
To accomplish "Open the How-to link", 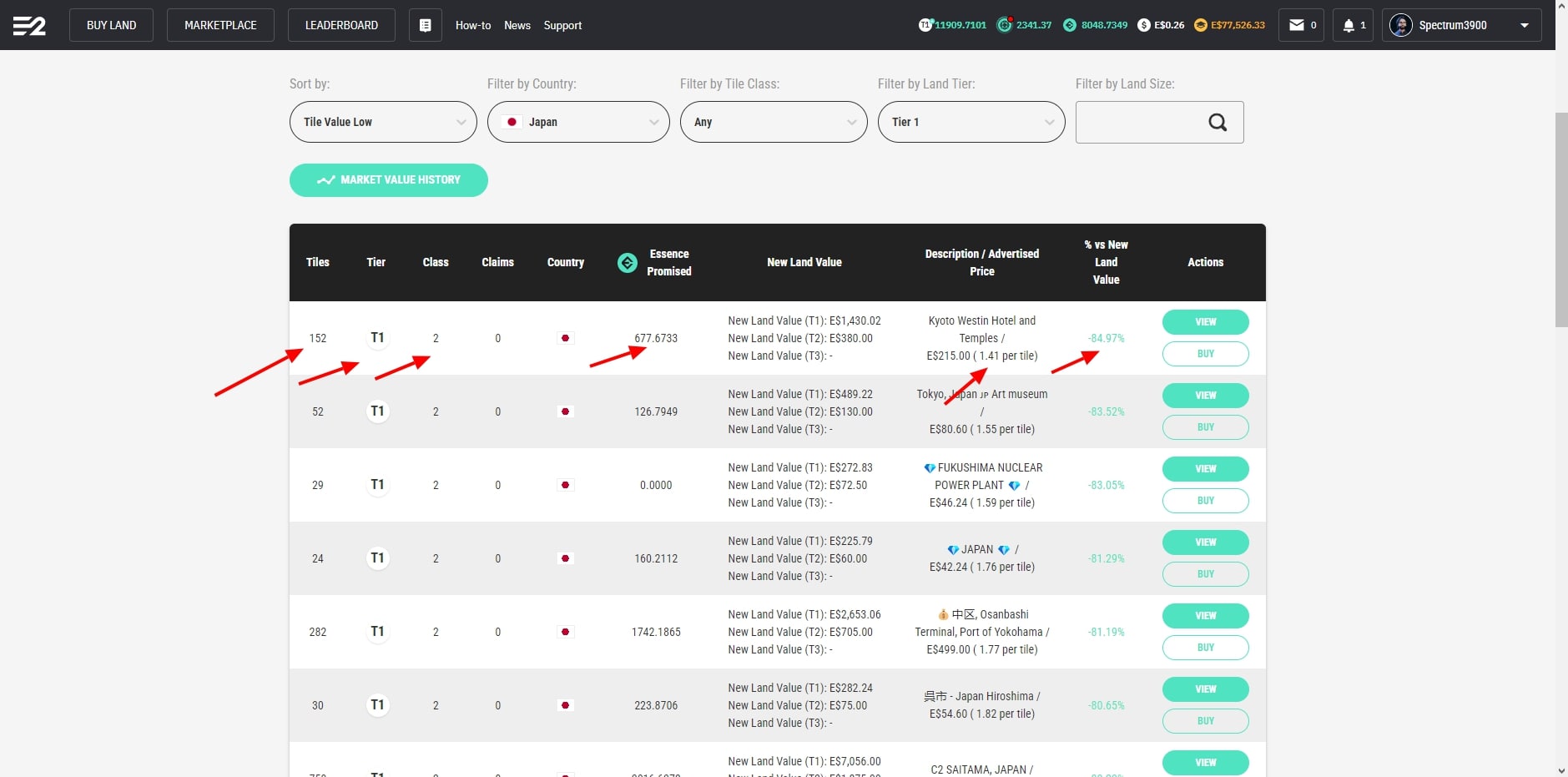I will pyautogui.click(x=473, y=25).
